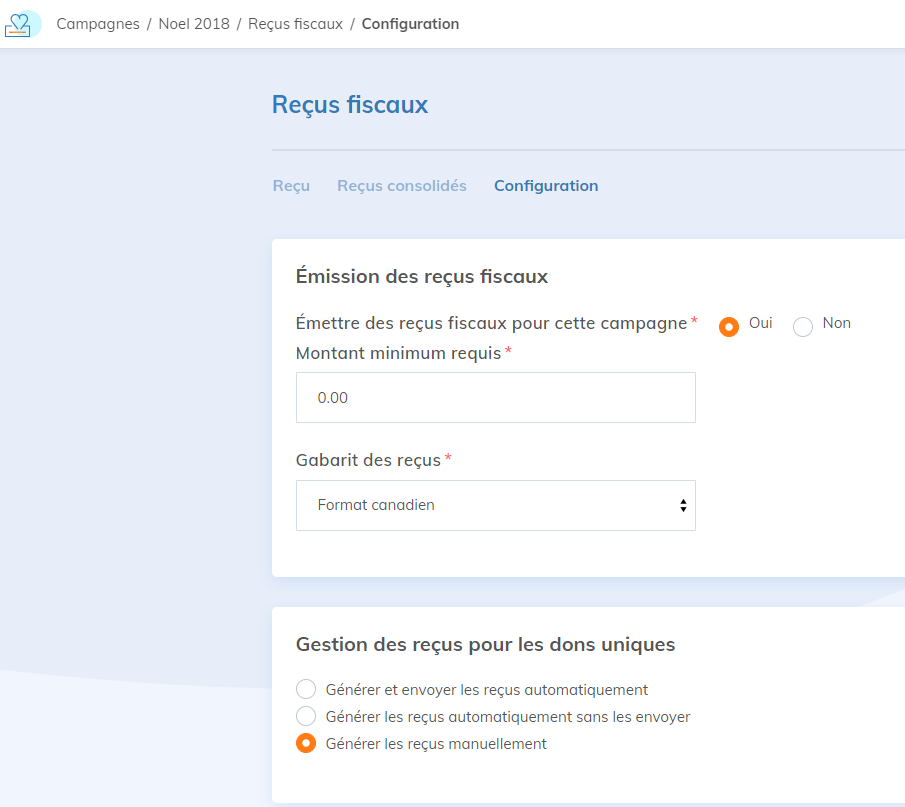
Task: Focus the Montant minimum requis field
Action: pos(496,398)
